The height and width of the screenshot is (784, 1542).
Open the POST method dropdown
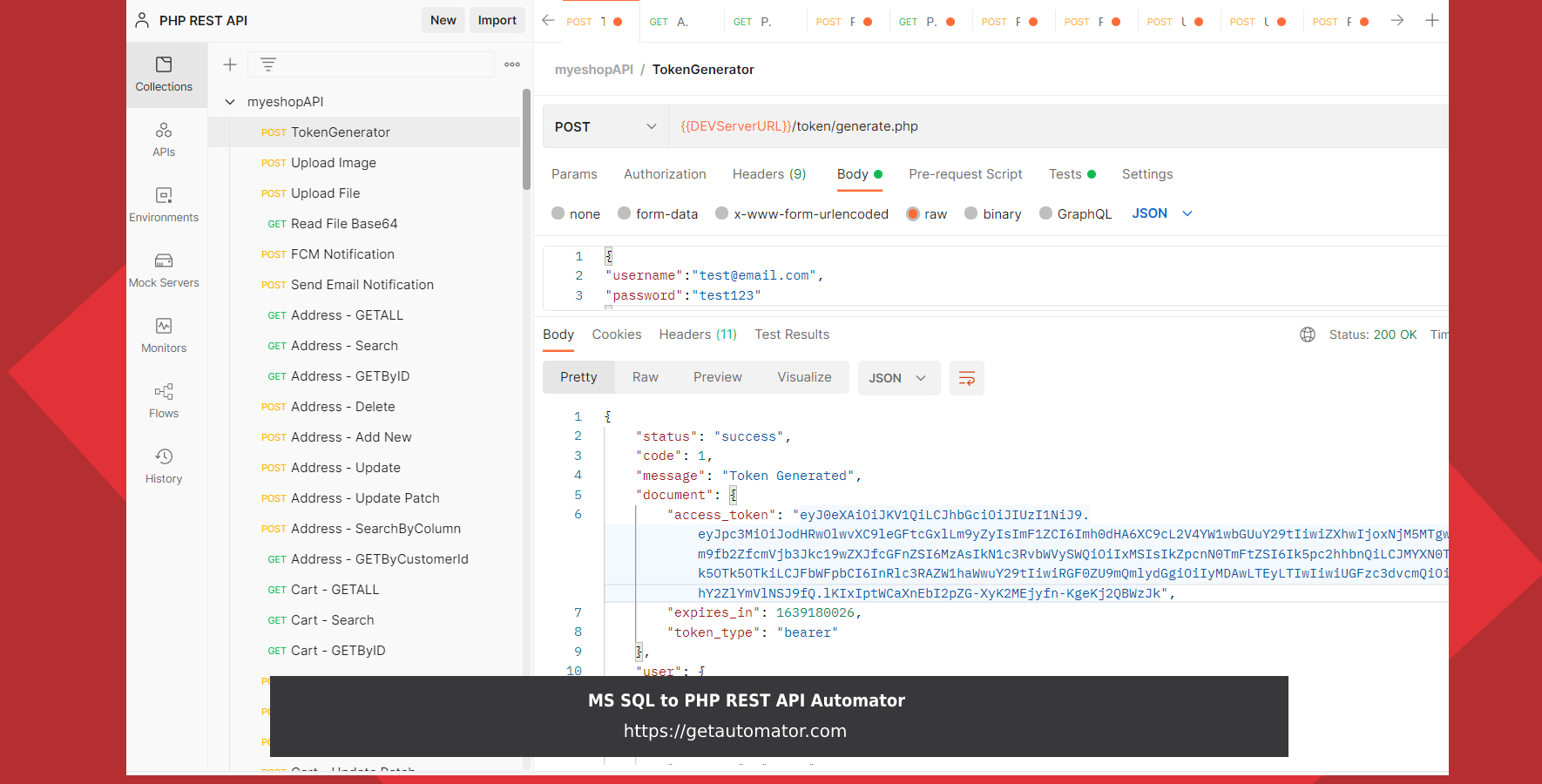point(605,126)
